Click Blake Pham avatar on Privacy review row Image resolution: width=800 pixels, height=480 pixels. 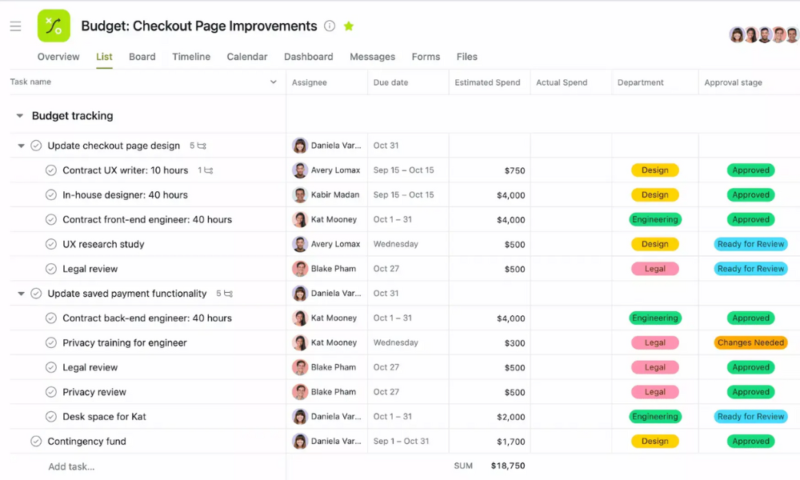299,392
